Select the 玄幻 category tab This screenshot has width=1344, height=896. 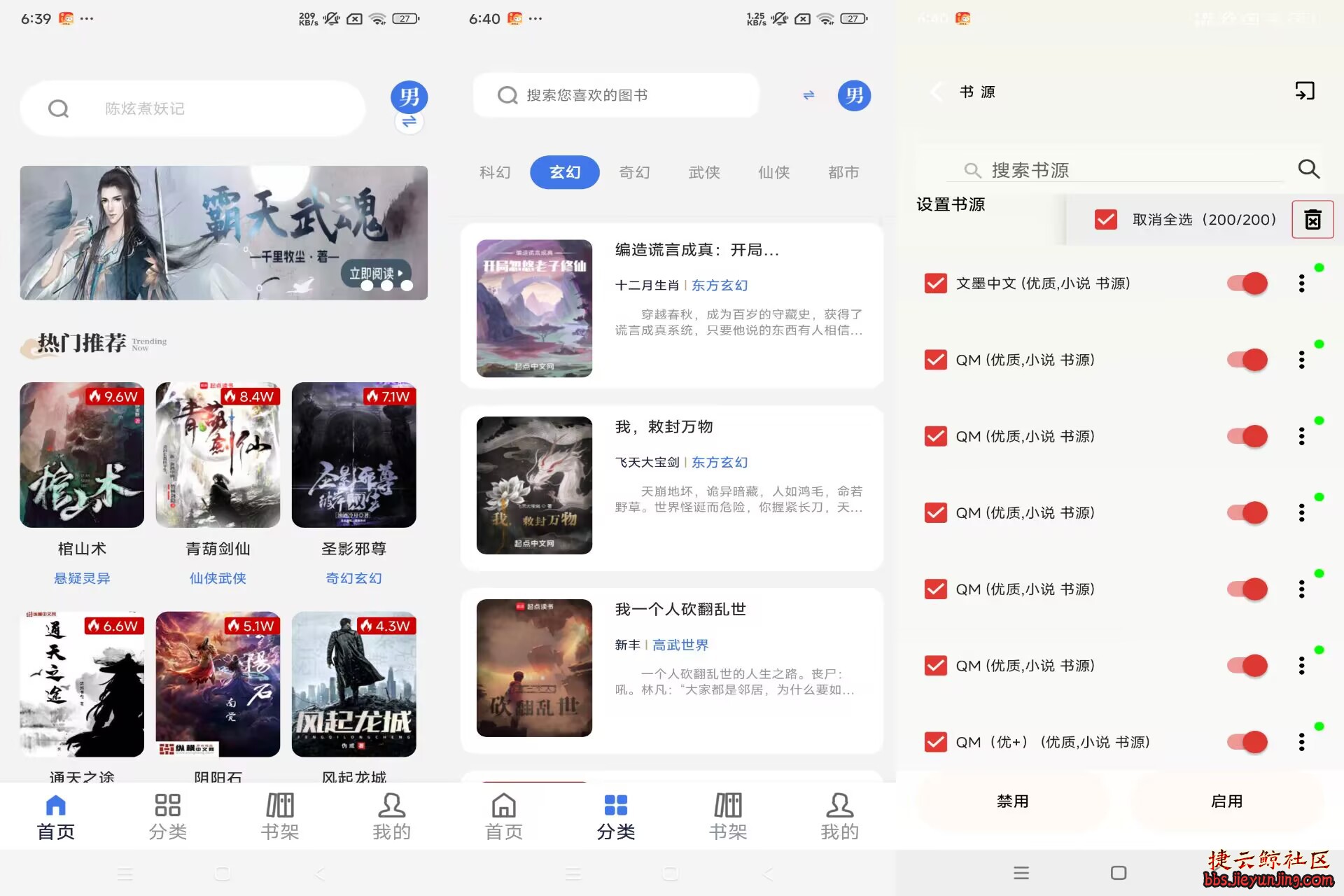(x=565, y=172)
